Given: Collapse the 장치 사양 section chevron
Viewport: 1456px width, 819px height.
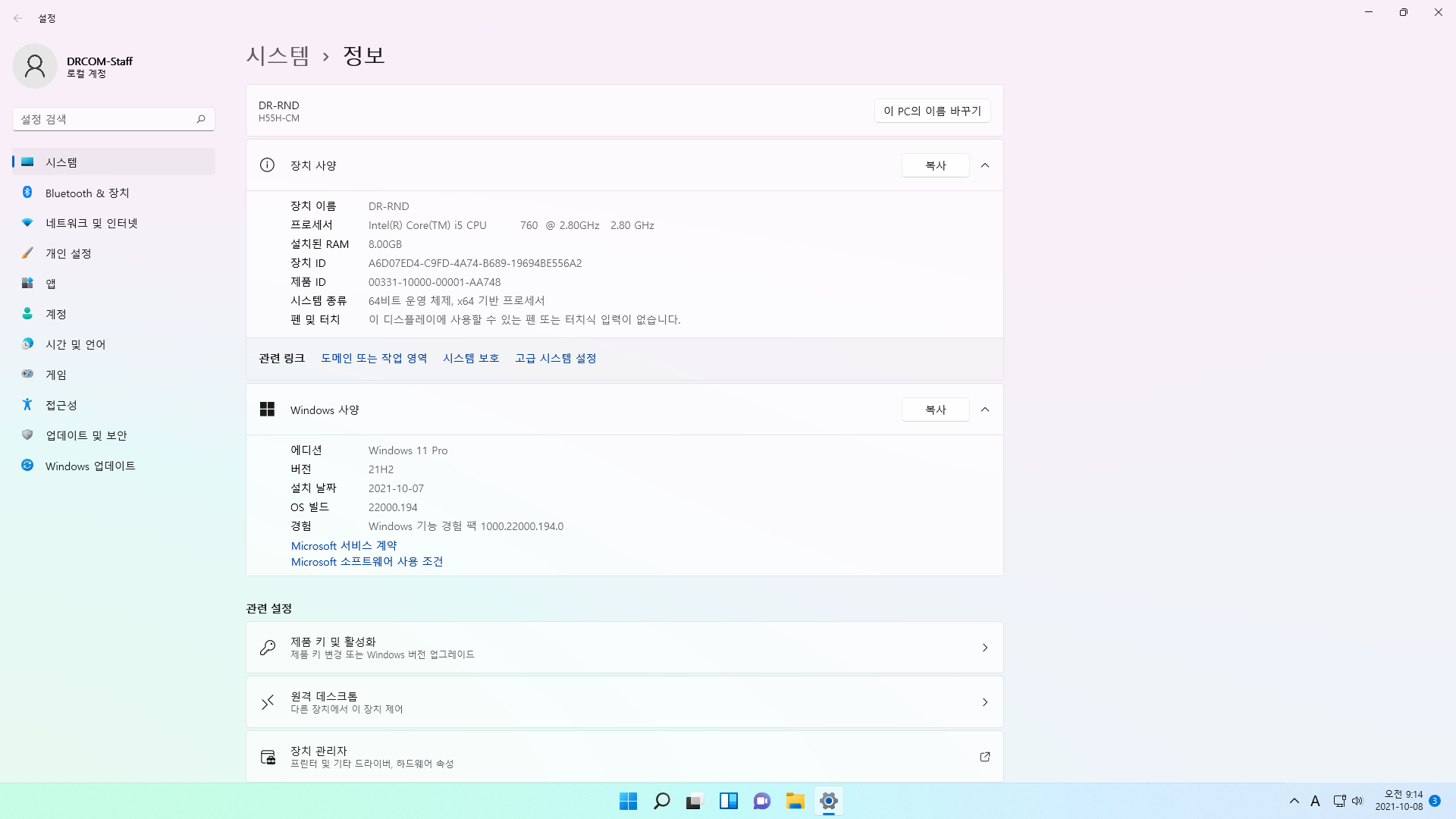Looking at the screenshot, I should point(985,165).
